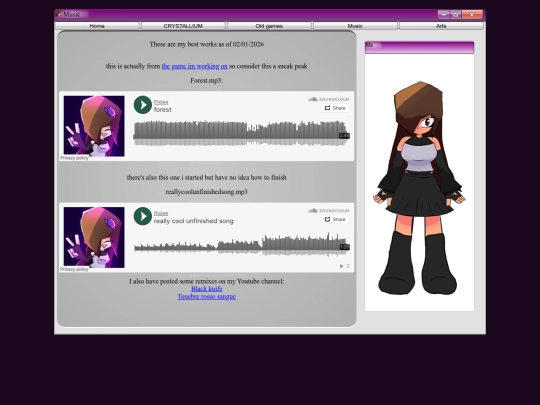Viewport: 540px width, 405px height.
Task: Maximize the Music window
Action: click(x=456, y=14)
